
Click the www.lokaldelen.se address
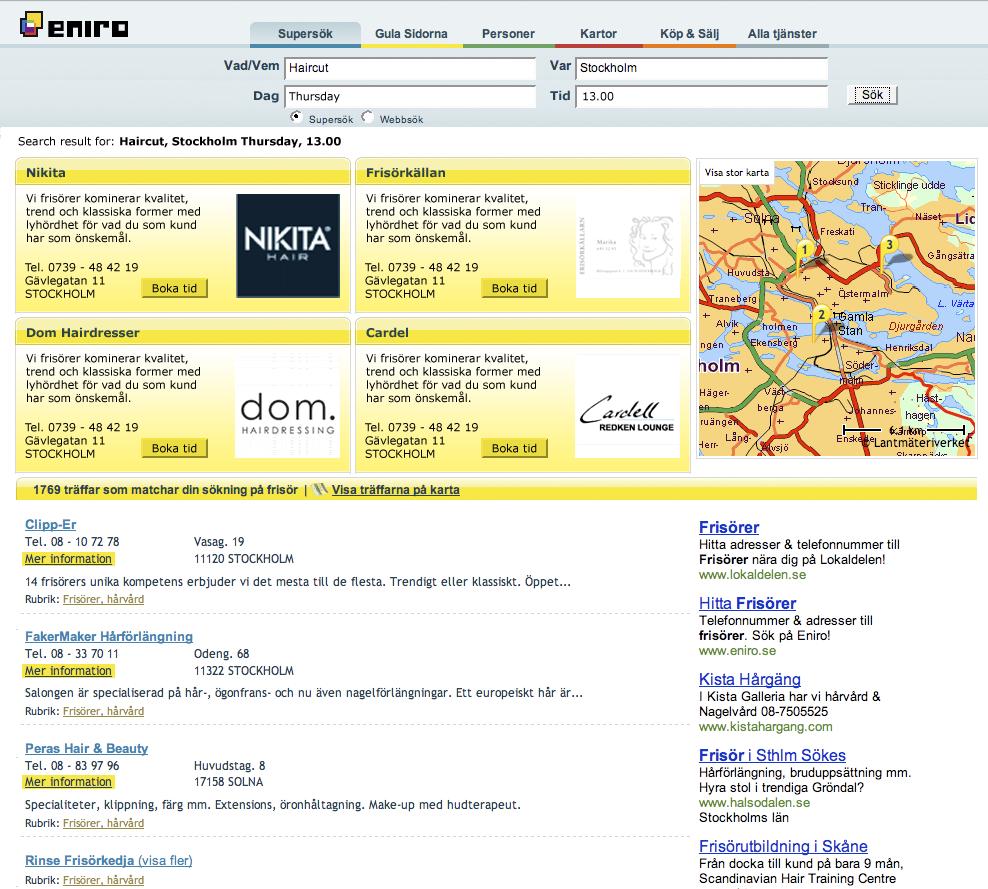click(x=752, y=575)
